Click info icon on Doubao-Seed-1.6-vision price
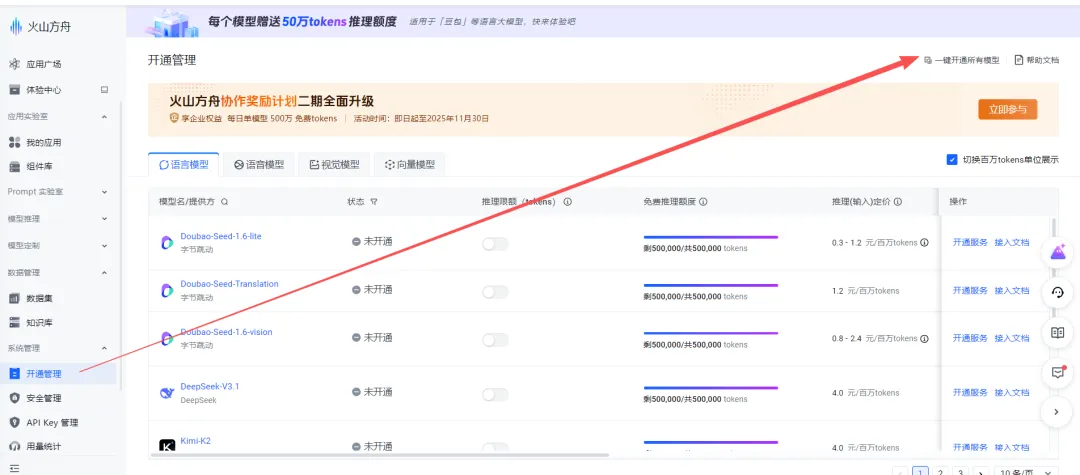 [924, 338]
